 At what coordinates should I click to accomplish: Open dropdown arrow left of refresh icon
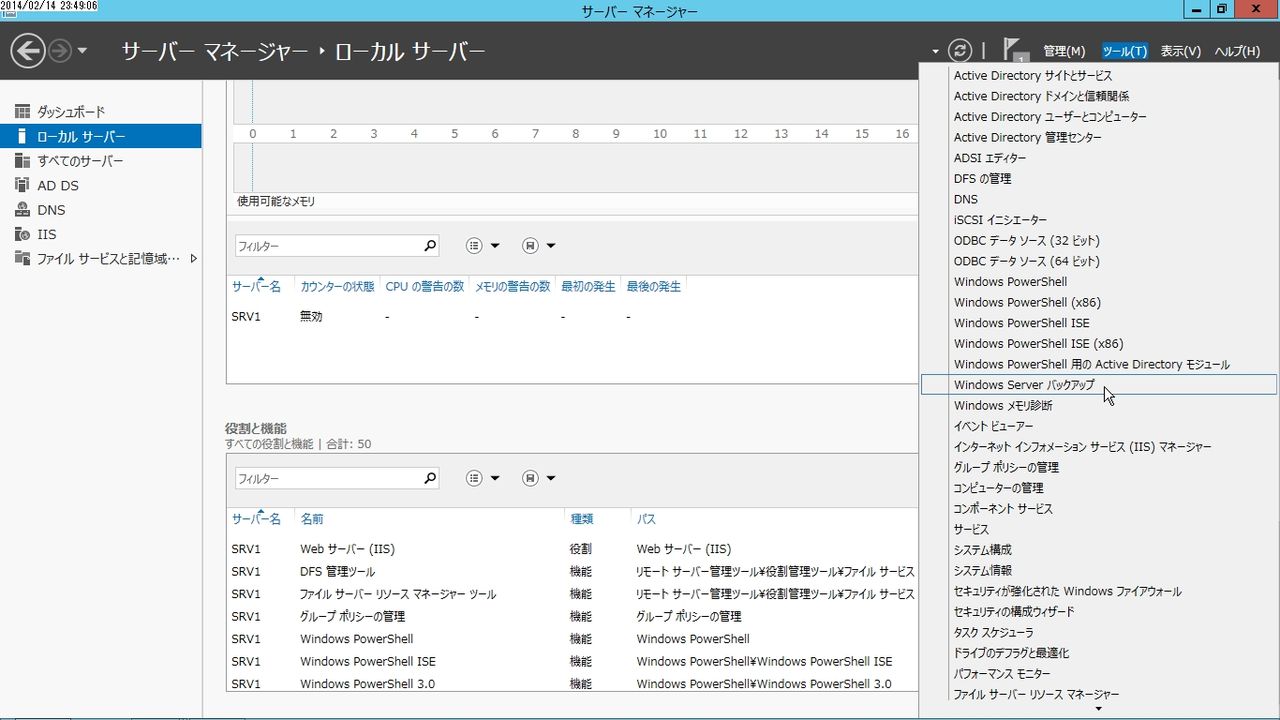tap(935, 51)
